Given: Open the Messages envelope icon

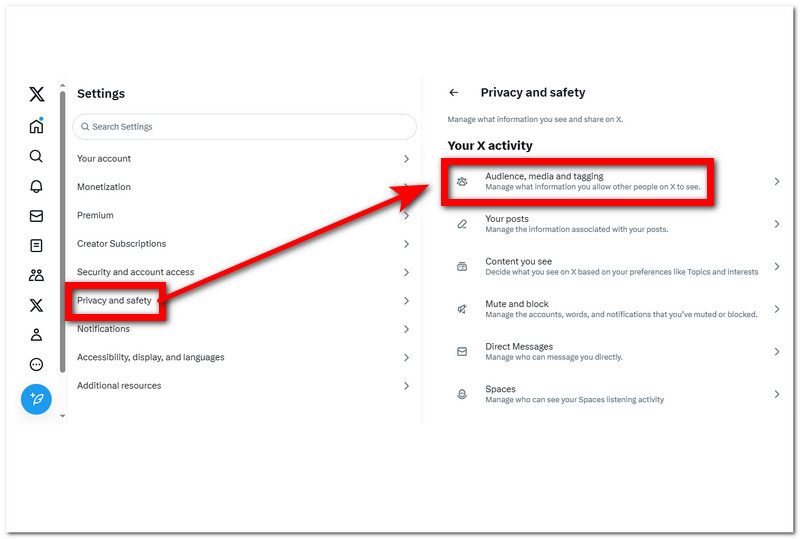Looking at the screenshot, I should click(x=36, y=216).
